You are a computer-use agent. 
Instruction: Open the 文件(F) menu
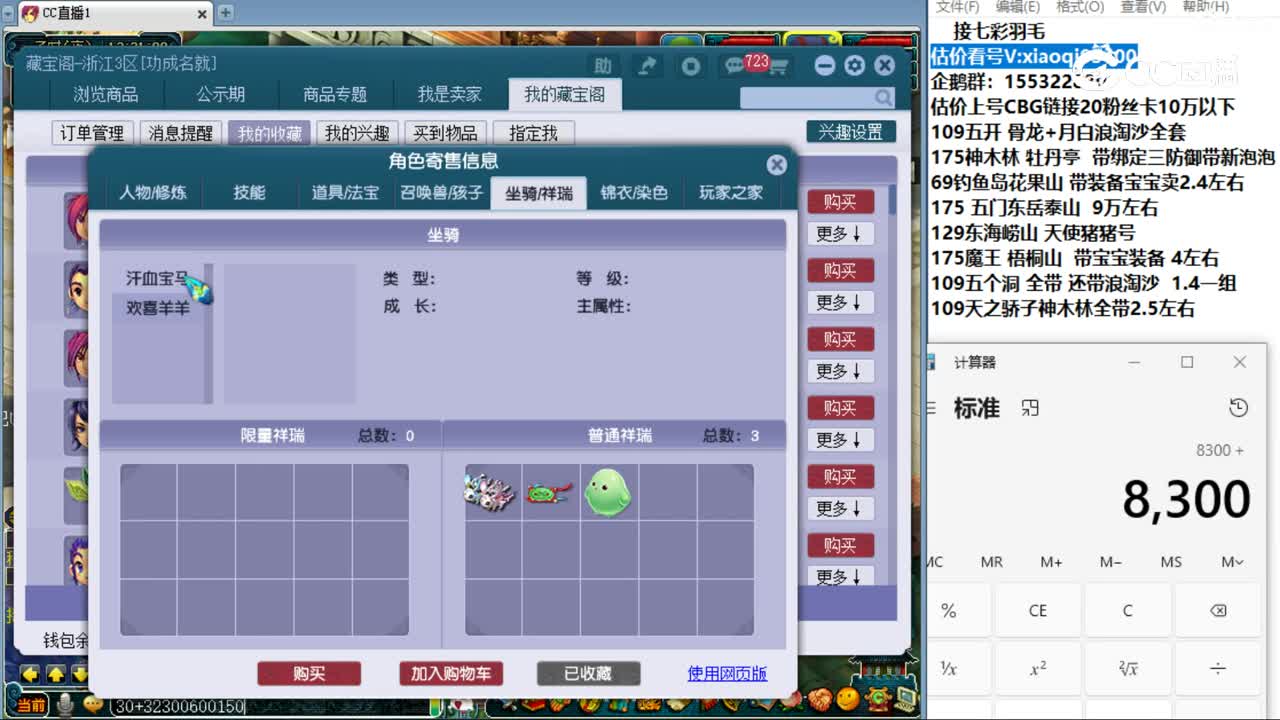[x=957, y=6]
